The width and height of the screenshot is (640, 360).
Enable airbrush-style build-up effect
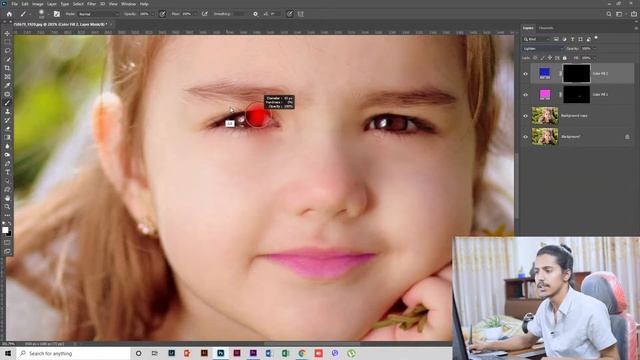tap(205, 14)
